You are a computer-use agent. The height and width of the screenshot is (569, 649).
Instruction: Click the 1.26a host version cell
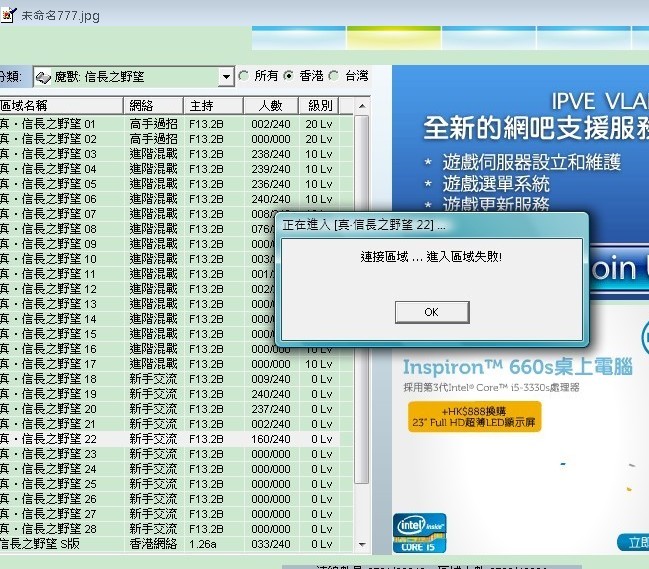coord(202,544)
